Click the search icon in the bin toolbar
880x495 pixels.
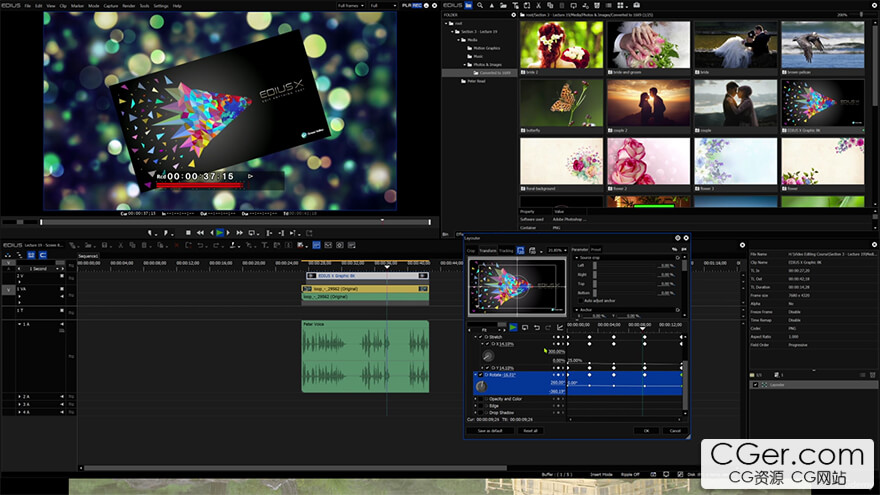click(x=480, y=6)
